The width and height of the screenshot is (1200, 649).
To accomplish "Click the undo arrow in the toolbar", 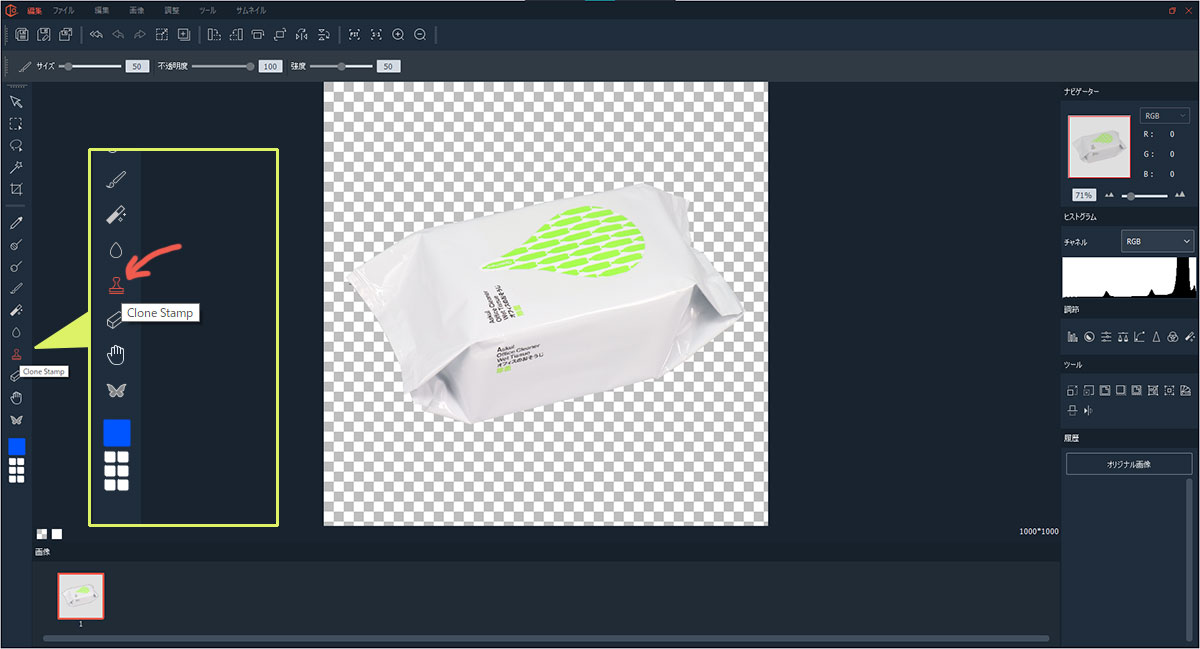I will click(119, 35).
